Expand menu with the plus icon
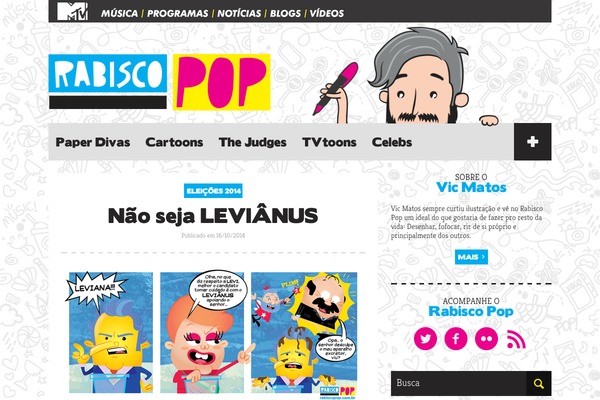 point(533,142)
